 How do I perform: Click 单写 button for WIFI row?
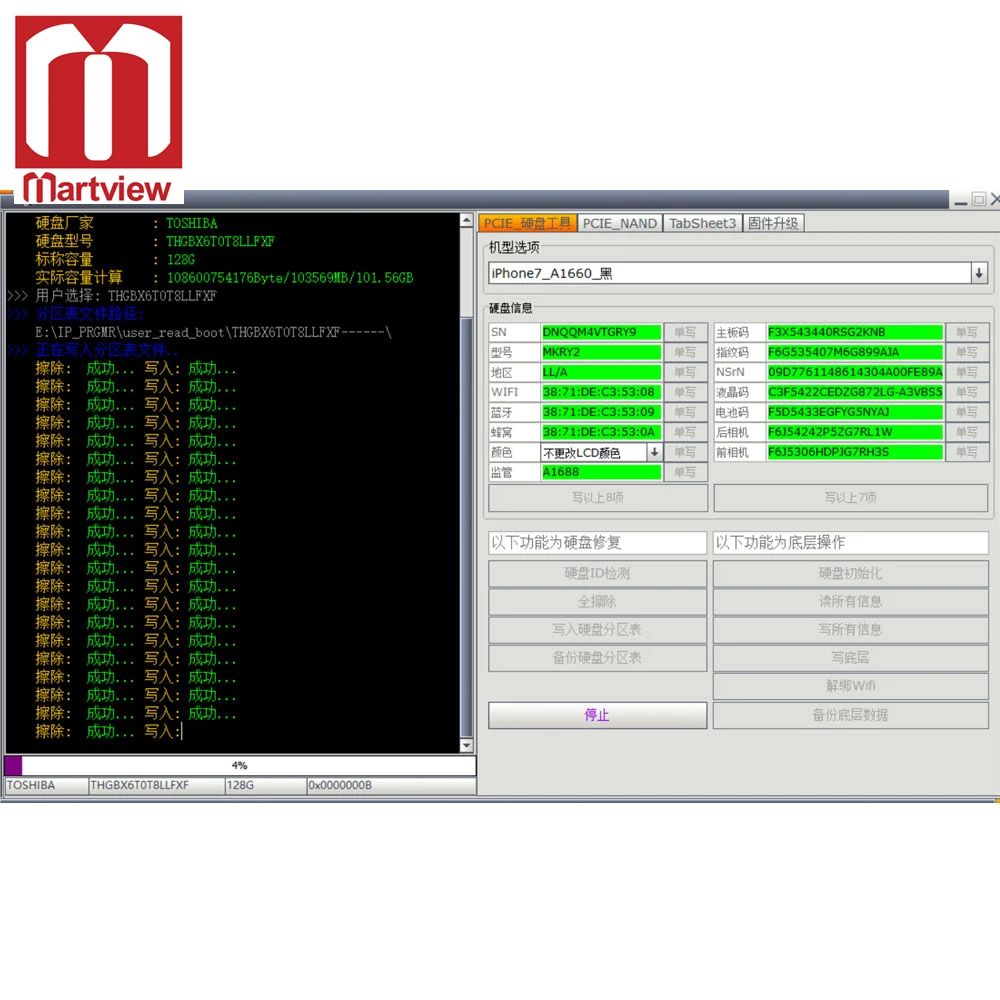(x=685, y=392)
